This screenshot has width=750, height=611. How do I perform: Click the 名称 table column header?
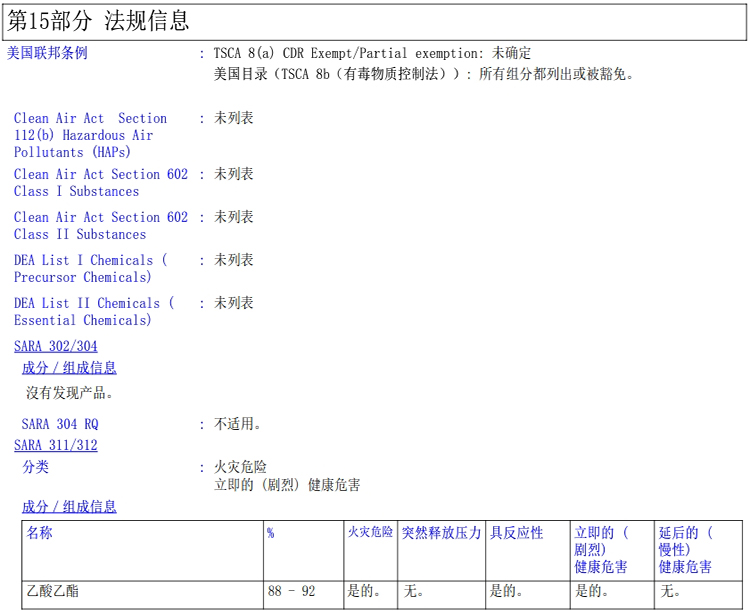(x=40, y=534)
